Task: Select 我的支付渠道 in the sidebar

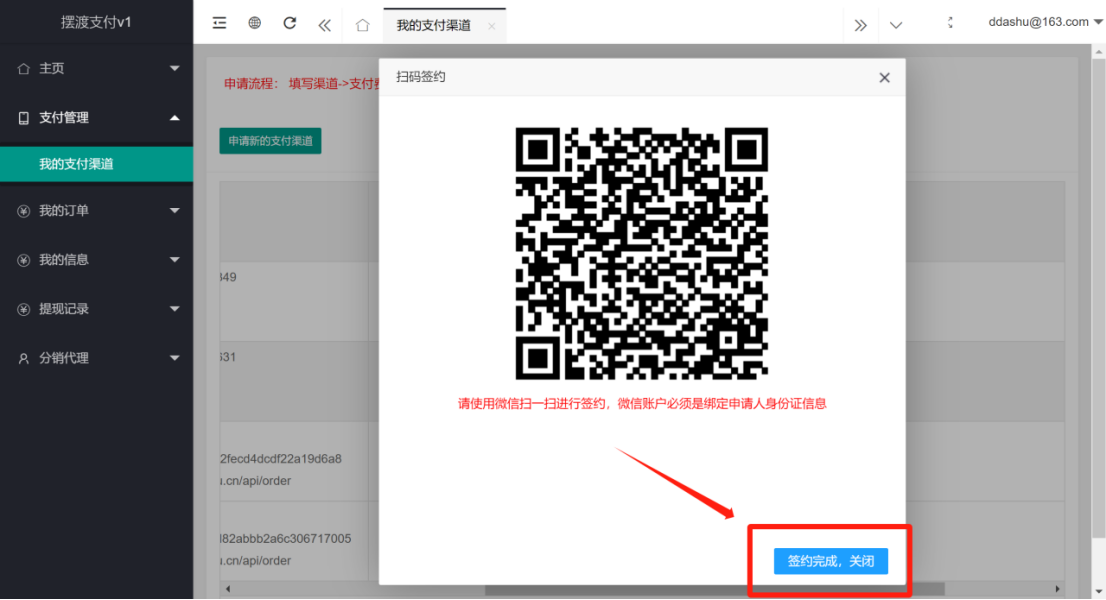Action: 97,164
